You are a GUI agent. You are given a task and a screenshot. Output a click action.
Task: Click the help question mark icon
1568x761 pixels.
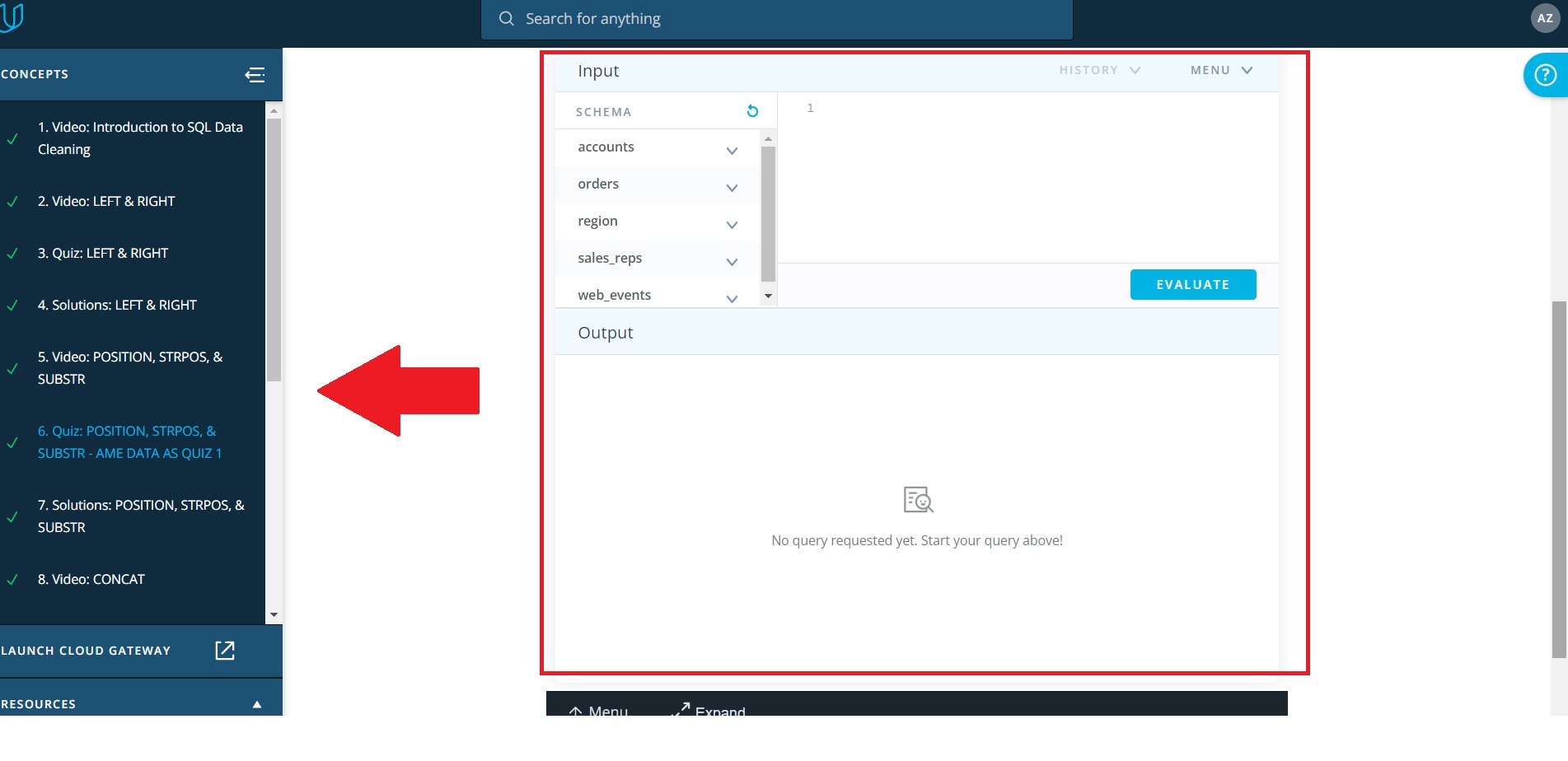click(1543, 75)
